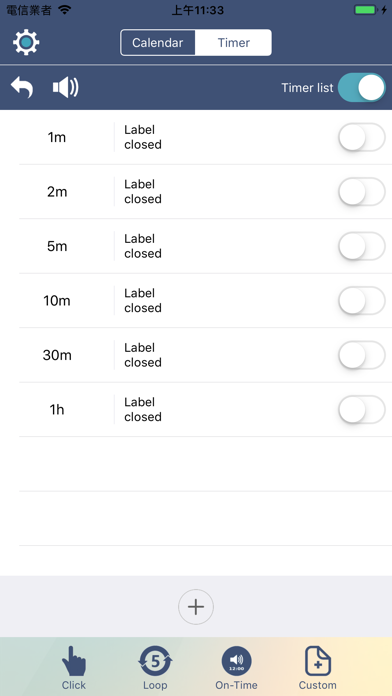Tap the back arrow icon
Image resolution: width=392 pixels, height=696 pixels.
(x=22, y=87)
